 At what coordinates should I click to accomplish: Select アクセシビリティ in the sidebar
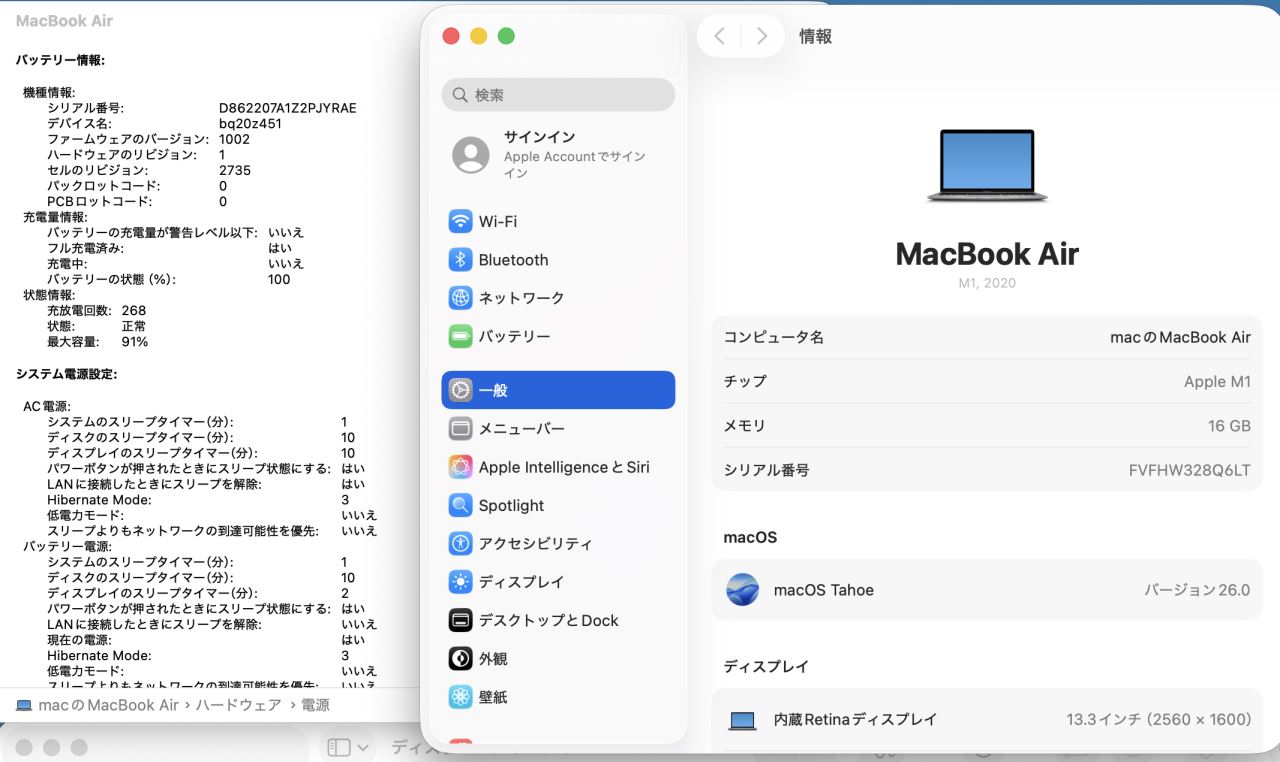pos(535,544)
